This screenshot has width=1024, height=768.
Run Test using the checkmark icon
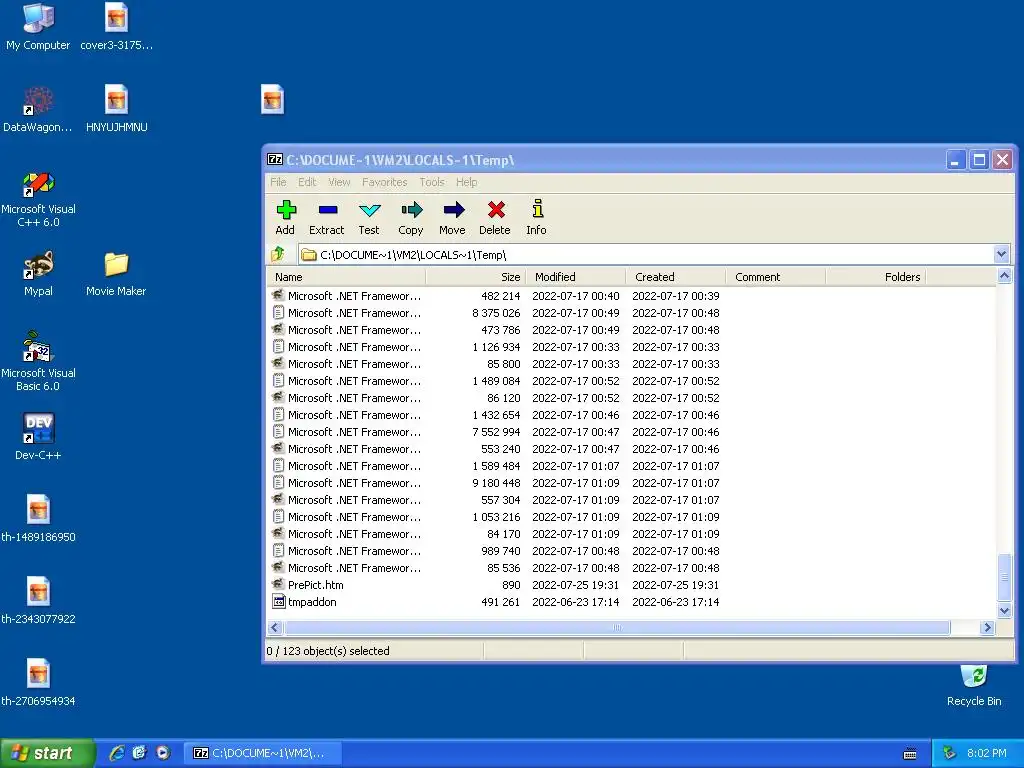369,217
